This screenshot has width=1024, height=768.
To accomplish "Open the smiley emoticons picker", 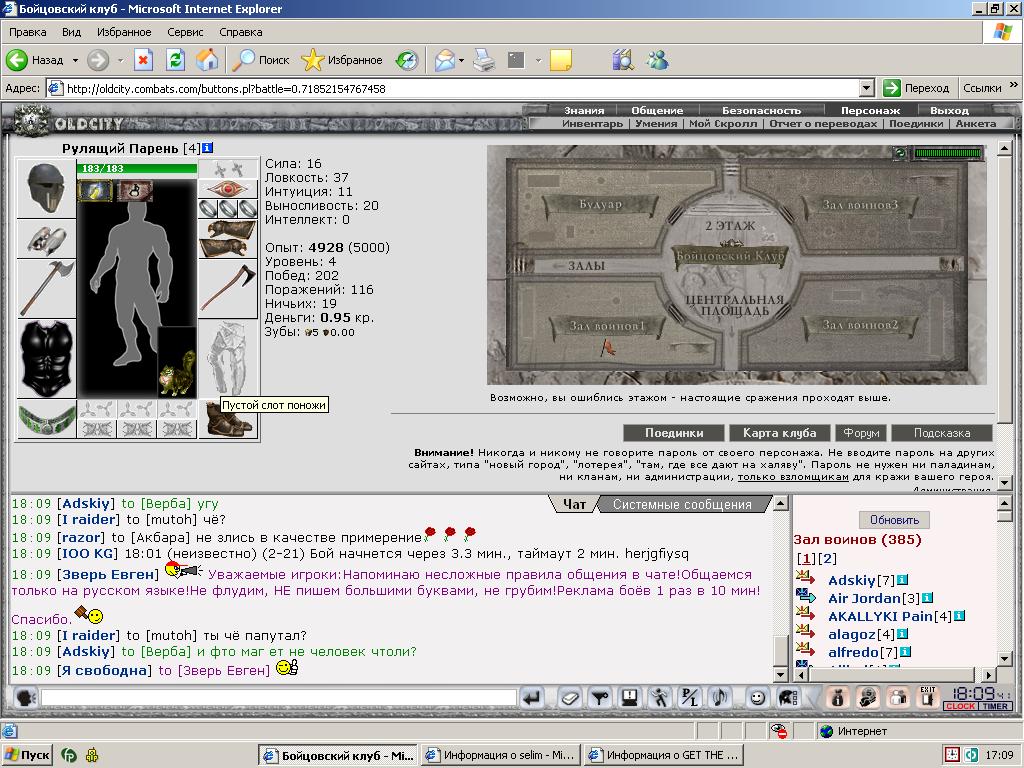I will (x=757, y=698).
